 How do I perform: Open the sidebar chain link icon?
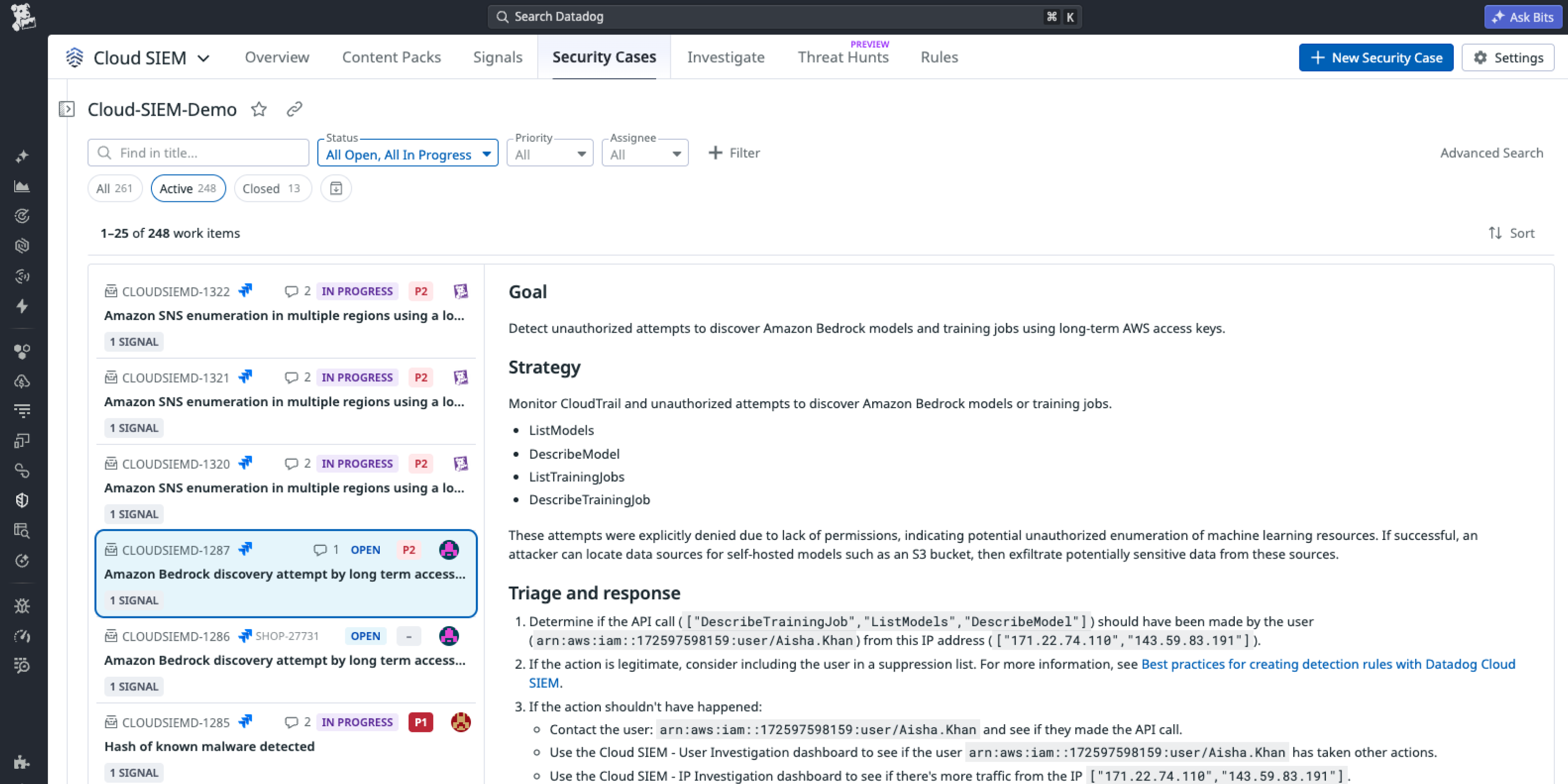22,470
